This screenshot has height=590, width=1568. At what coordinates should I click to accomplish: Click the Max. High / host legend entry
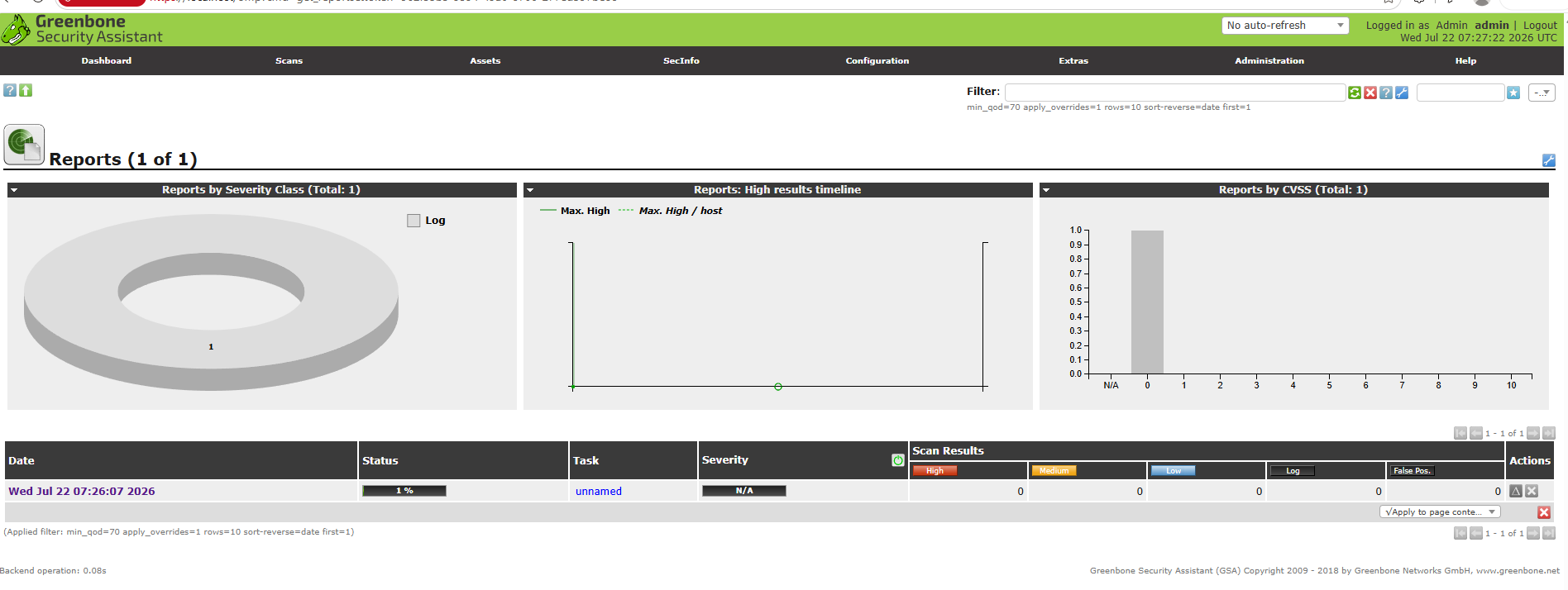[x=670, y=211]
